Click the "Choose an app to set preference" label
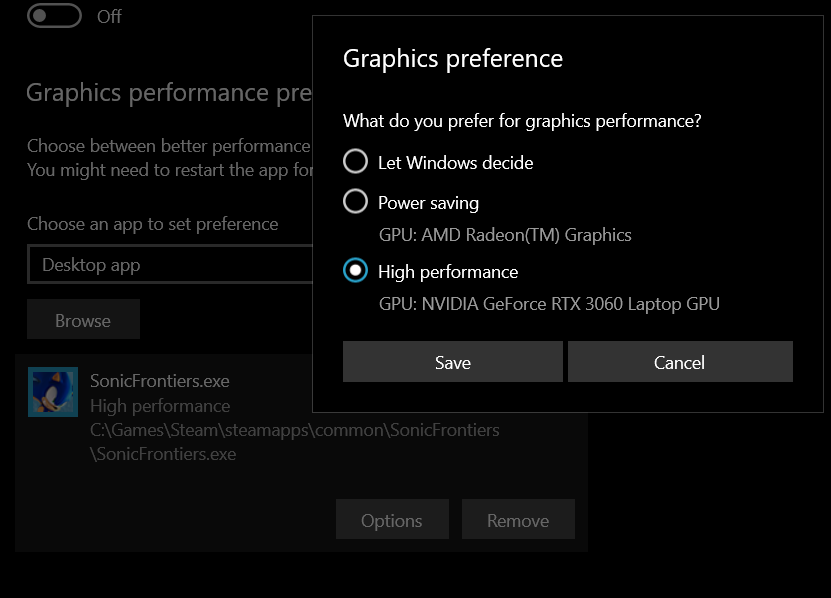831x598 pixels. 153,224
